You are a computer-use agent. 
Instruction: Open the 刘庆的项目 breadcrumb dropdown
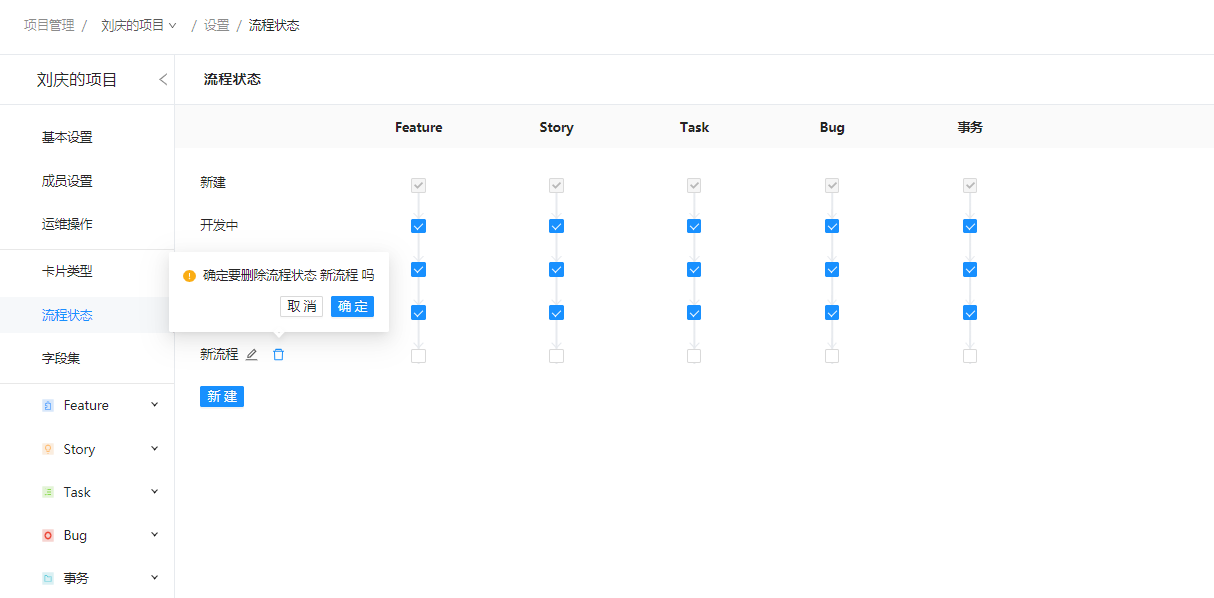(x=138, y=26)
